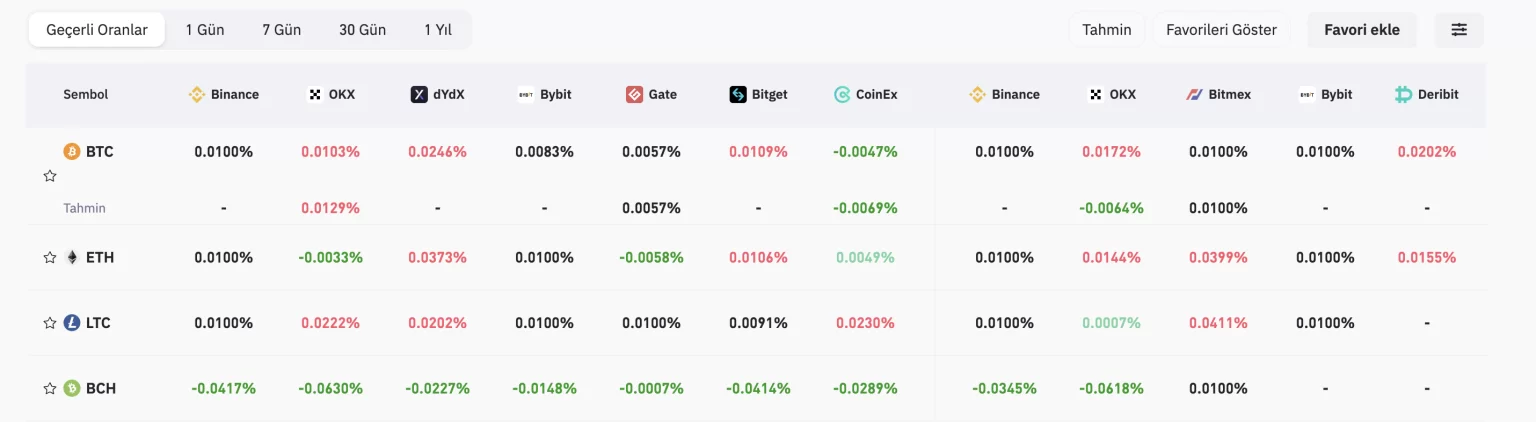
Task: Click the Tahmin button
Action: coord(1106,30)
